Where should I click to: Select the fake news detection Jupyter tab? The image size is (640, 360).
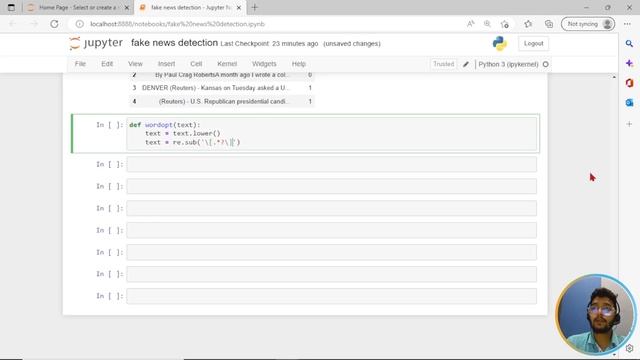190,7
